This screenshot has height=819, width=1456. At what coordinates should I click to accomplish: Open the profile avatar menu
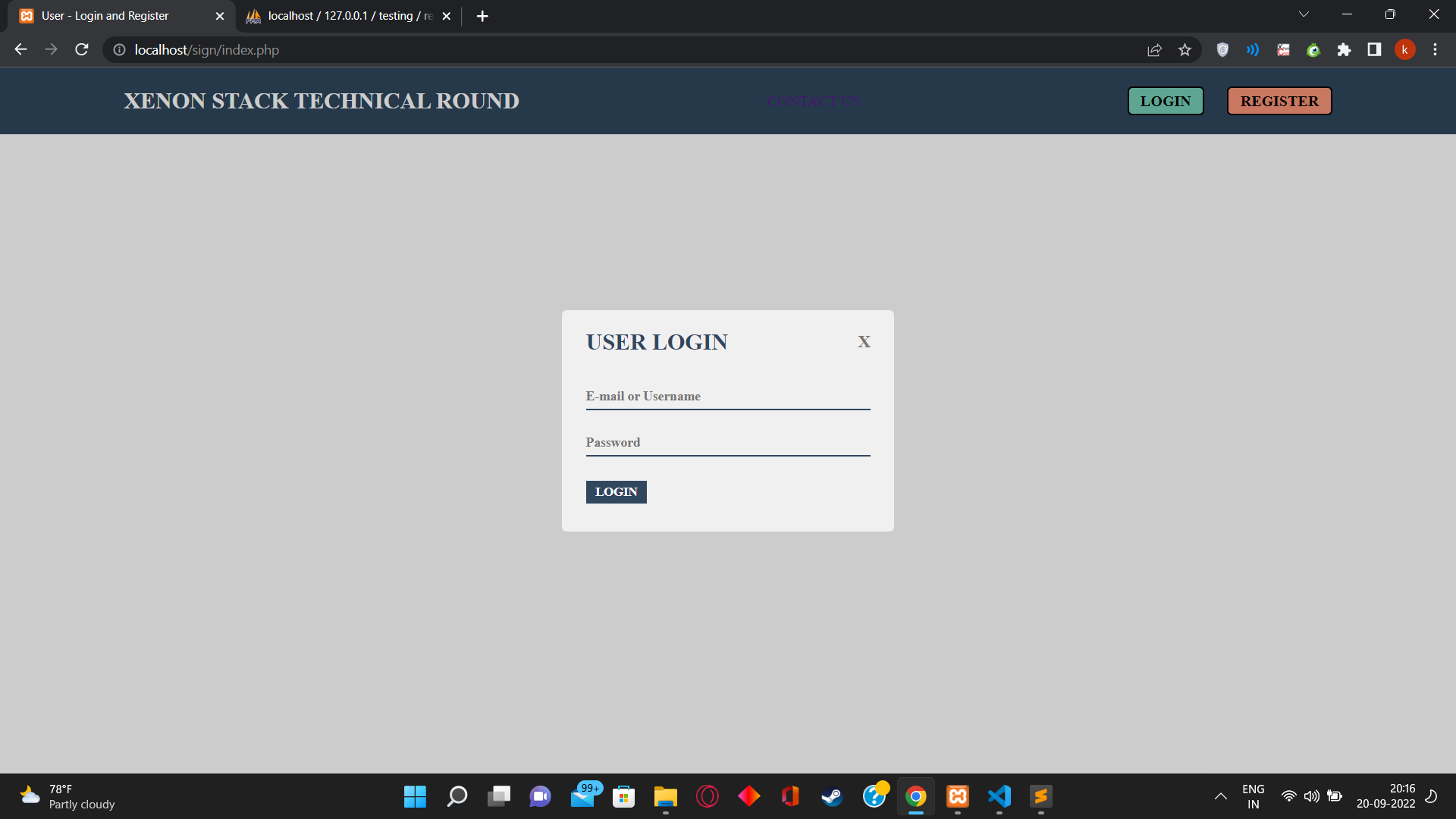pyautogui.click(x=1404, y=50)
